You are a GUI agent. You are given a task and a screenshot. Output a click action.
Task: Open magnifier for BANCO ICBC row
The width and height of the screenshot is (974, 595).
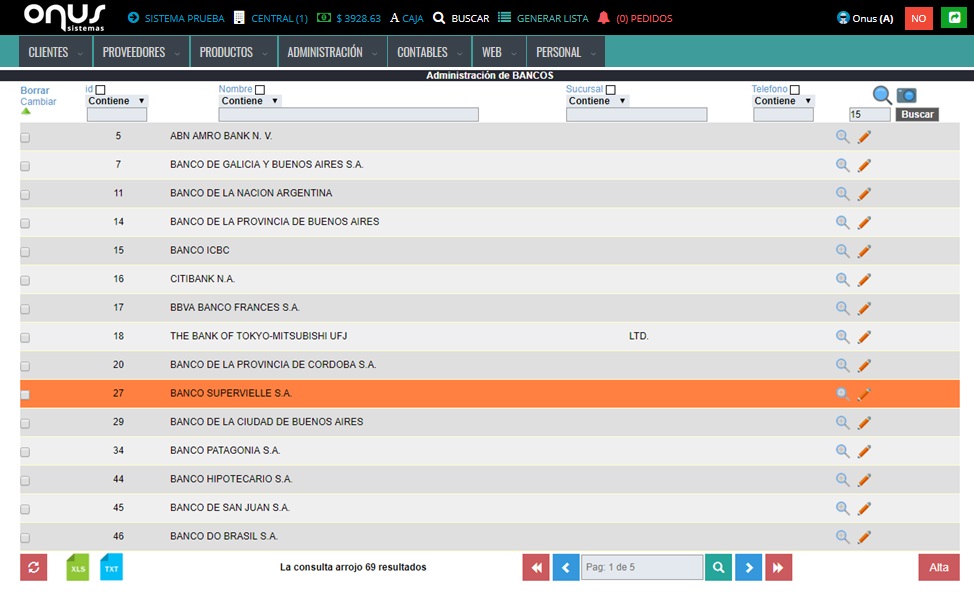pos(842,251)
